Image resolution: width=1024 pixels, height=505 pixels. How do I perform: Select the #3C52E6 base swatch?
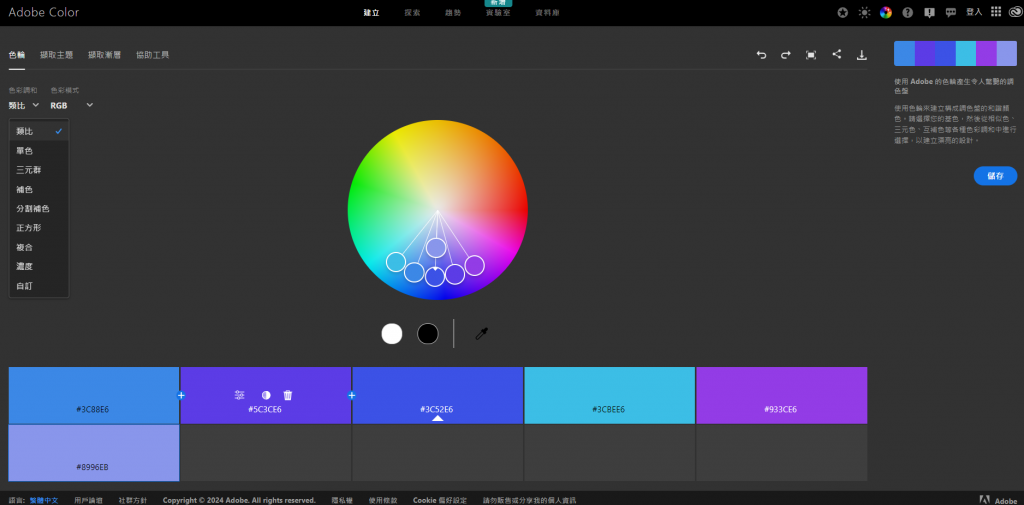[438, 395]
